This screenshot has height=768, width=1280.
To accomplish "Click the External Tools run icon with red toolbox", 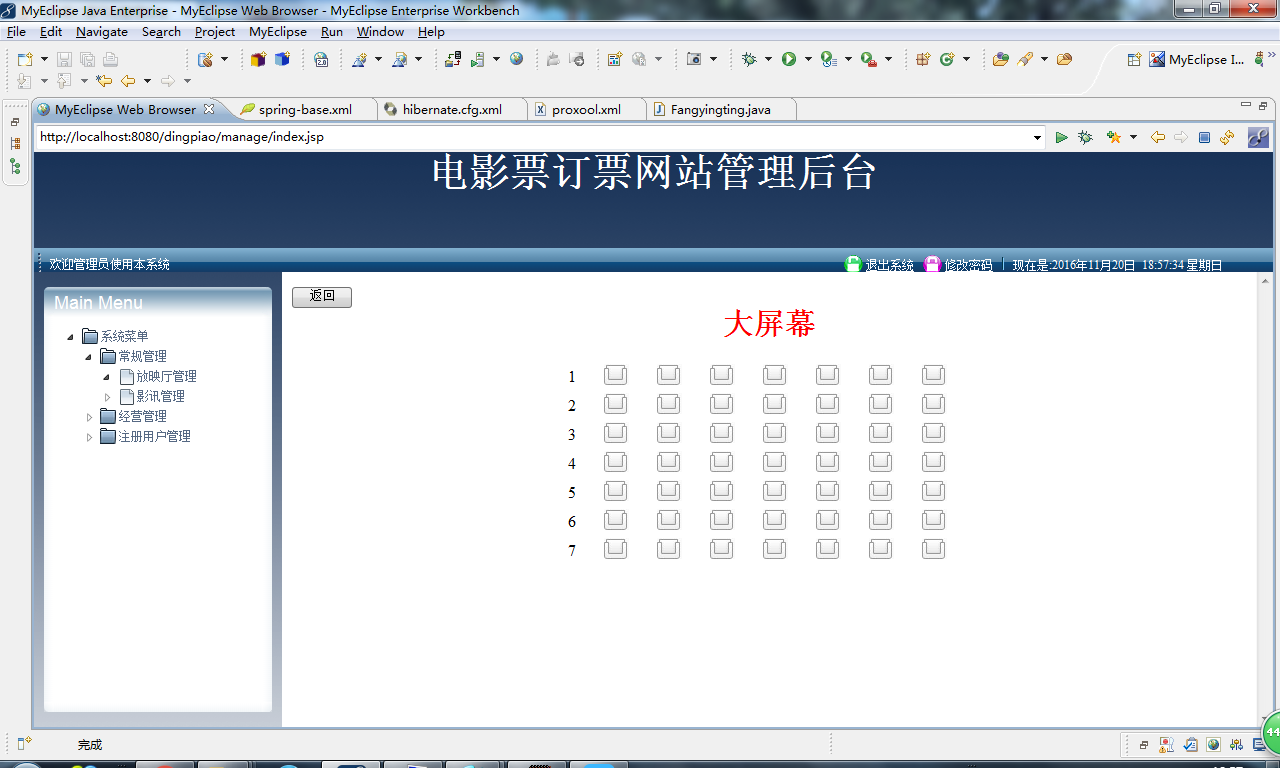I will (x=868, y=60).
